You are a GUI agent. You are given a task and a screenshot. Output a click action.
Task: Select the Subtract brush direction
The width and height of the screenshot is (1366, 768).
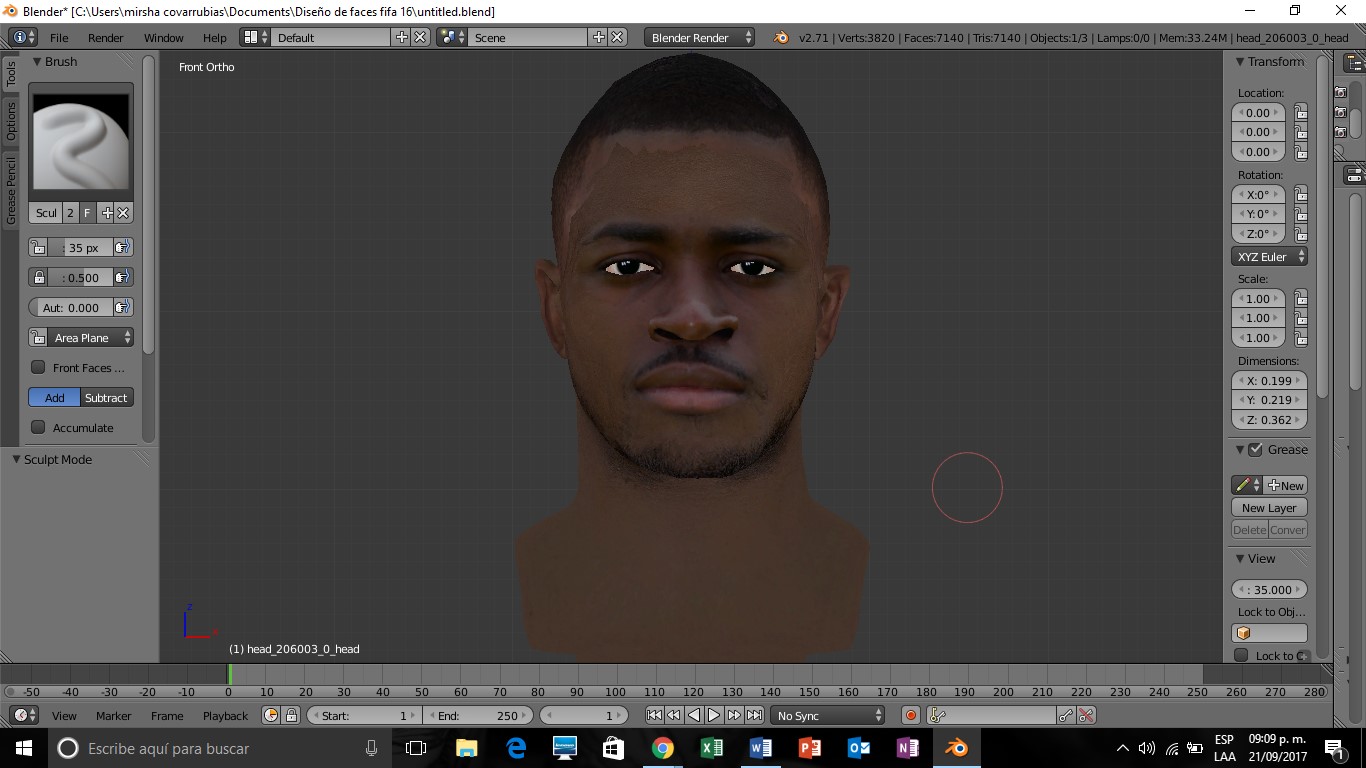[x=107, y=397]
